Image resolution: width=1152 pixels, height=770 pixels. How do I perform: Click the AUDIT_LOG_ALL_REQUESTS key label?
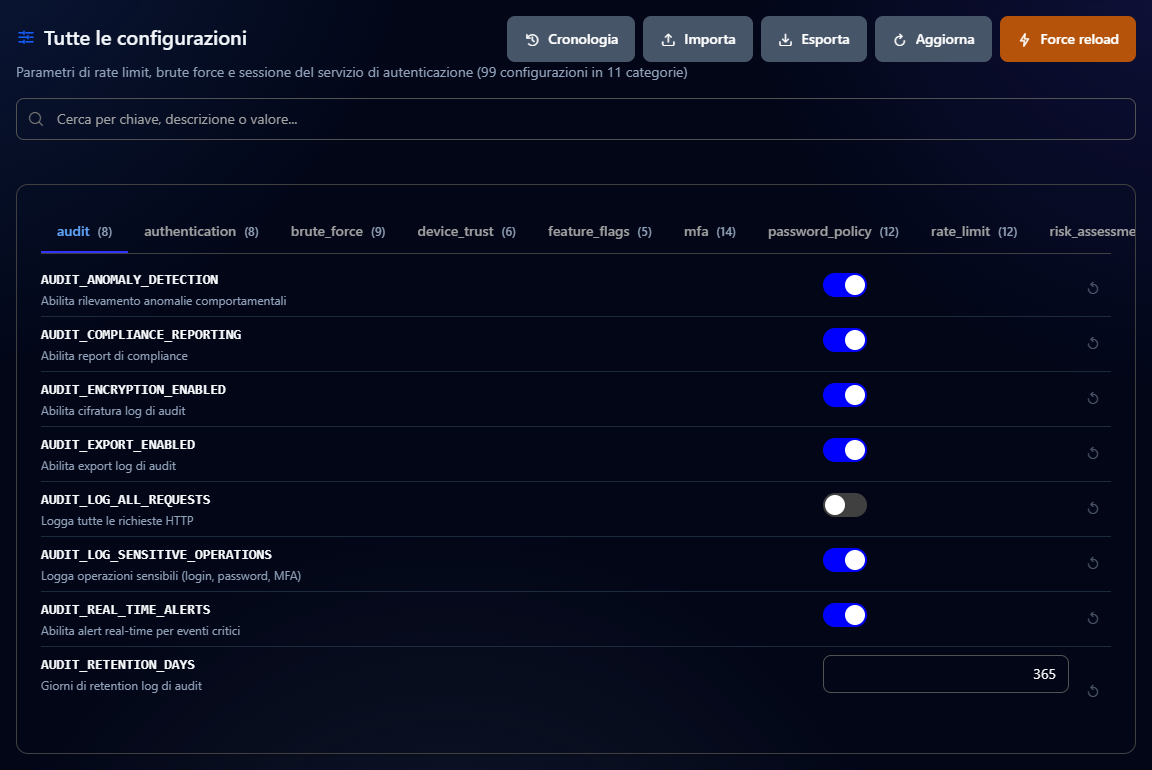pos(126,500)
